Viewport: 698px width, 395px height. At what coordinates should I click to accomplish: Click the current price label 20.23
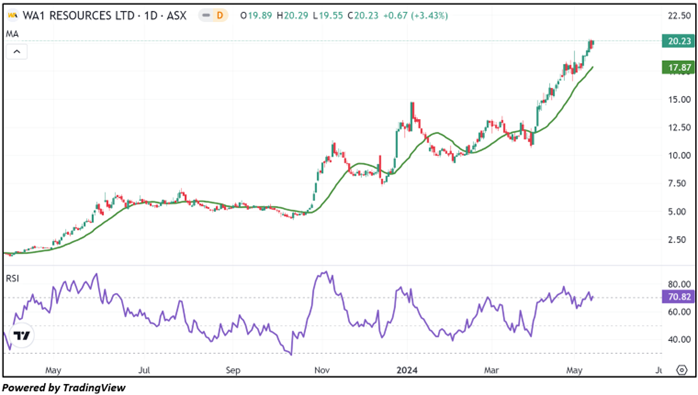point(678,41)
